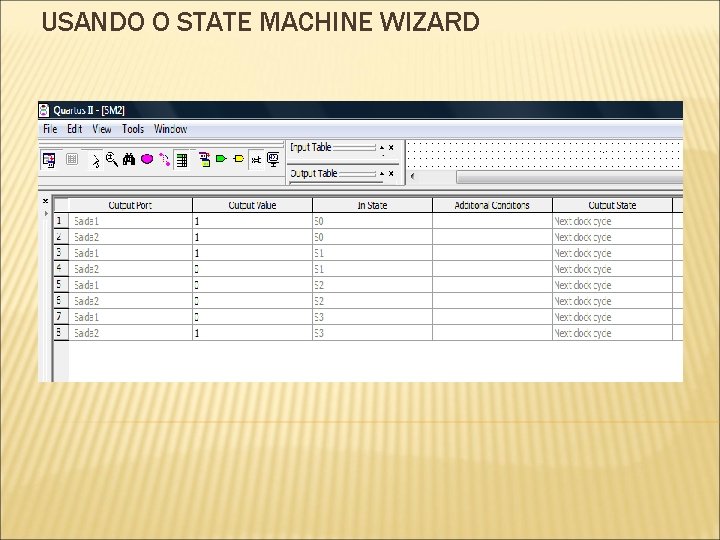Screen dimensions: 720x540
Task: Select the selection arrow tool
Action: pyautogui.click(x=96, y=161)
